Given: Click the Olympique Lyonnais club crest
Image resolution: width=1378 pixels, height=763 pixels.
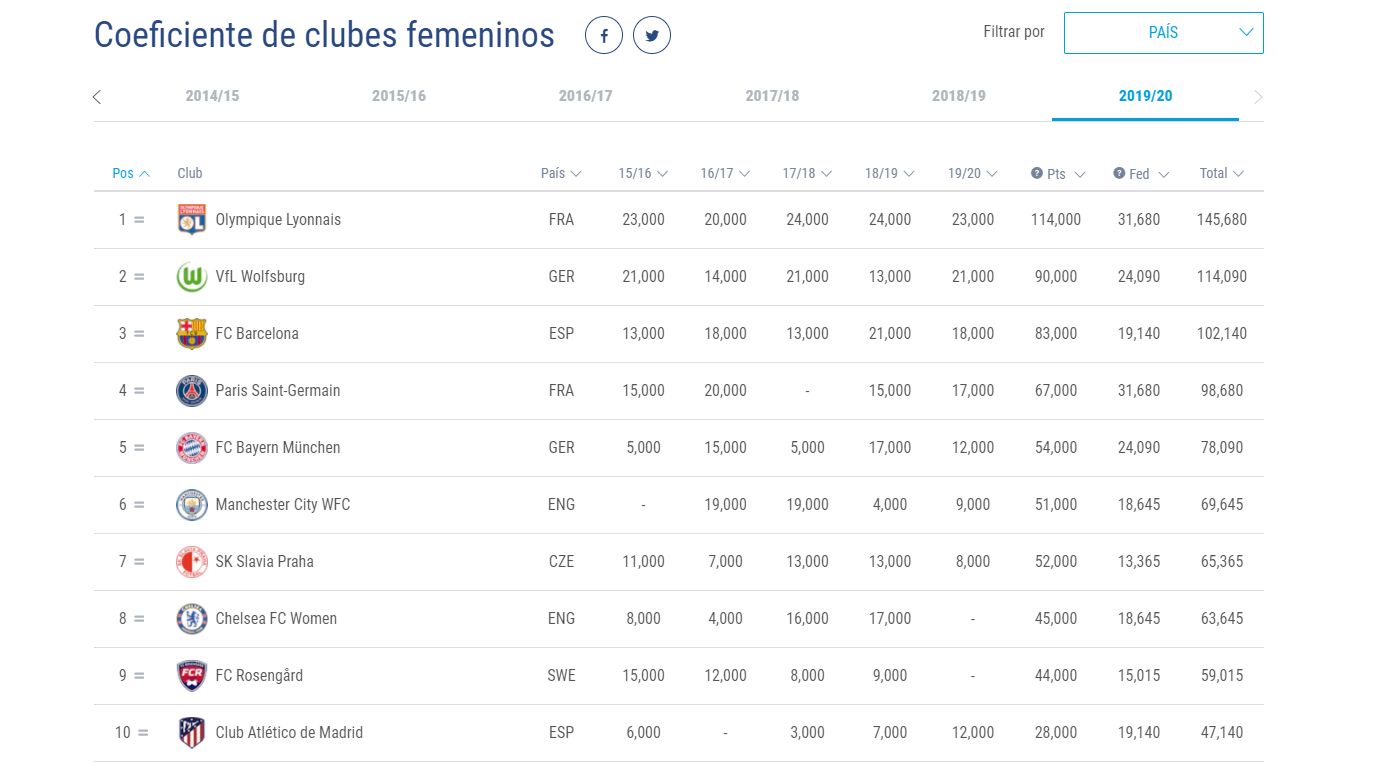Looking at the screenshot, I should [x=192, y=219].
